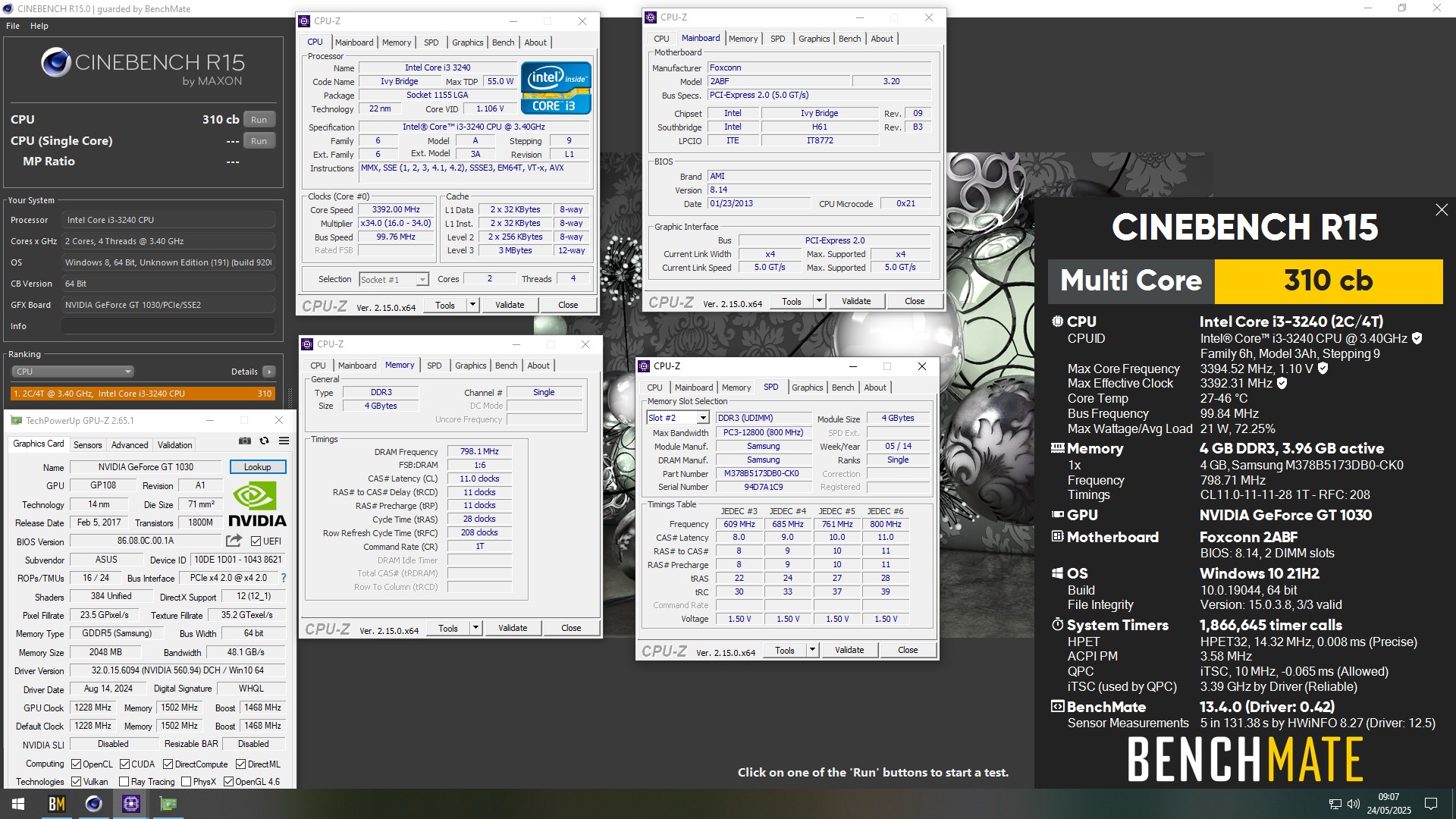Click Max Effective Clock verified shield icon
This screenshot has height=819, width=1456.
(x=1282, y=383)
